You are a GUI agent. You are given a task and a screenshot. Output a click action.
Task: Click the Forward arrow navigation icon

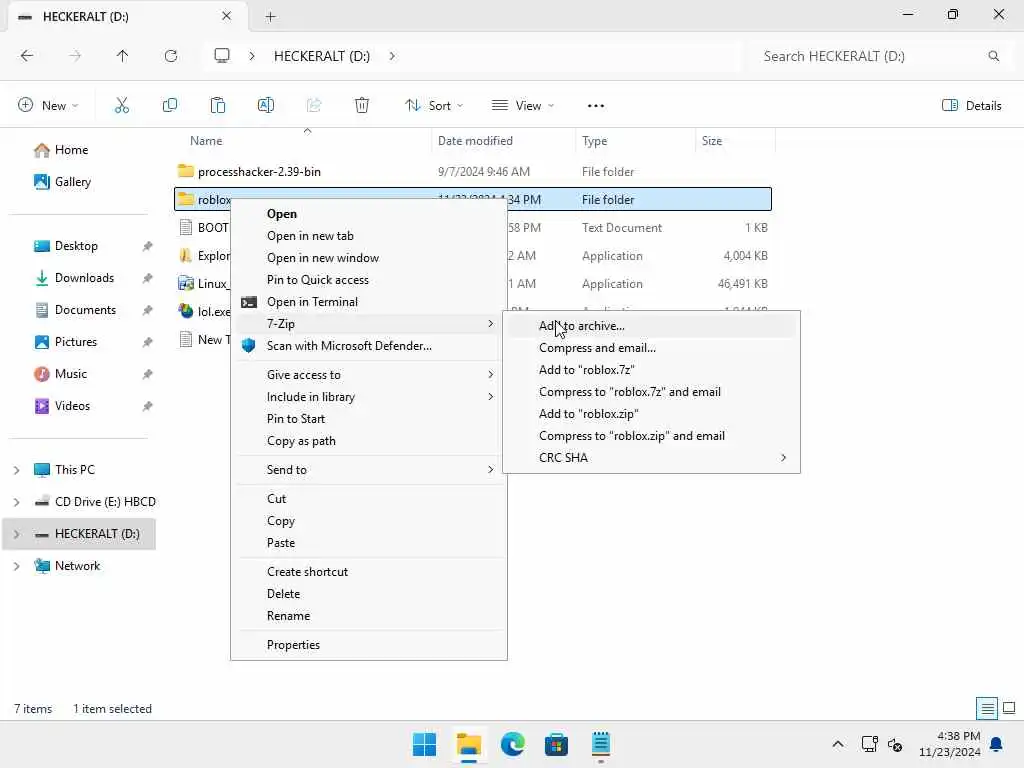75,56
